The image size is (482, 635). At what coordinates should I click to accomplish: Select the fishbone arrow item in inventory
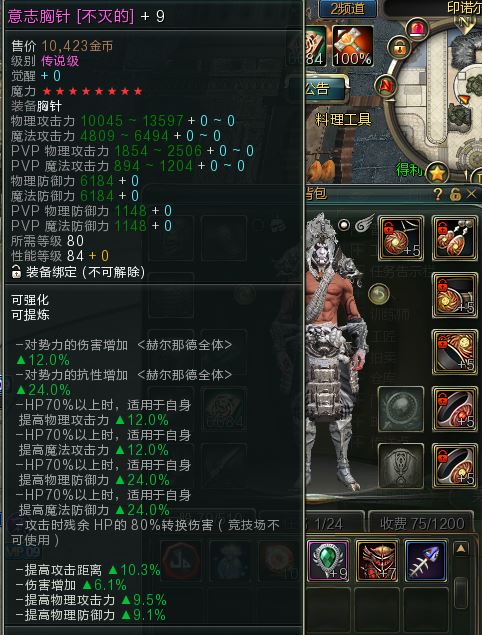pyautogui.click(x=425, y=562)
